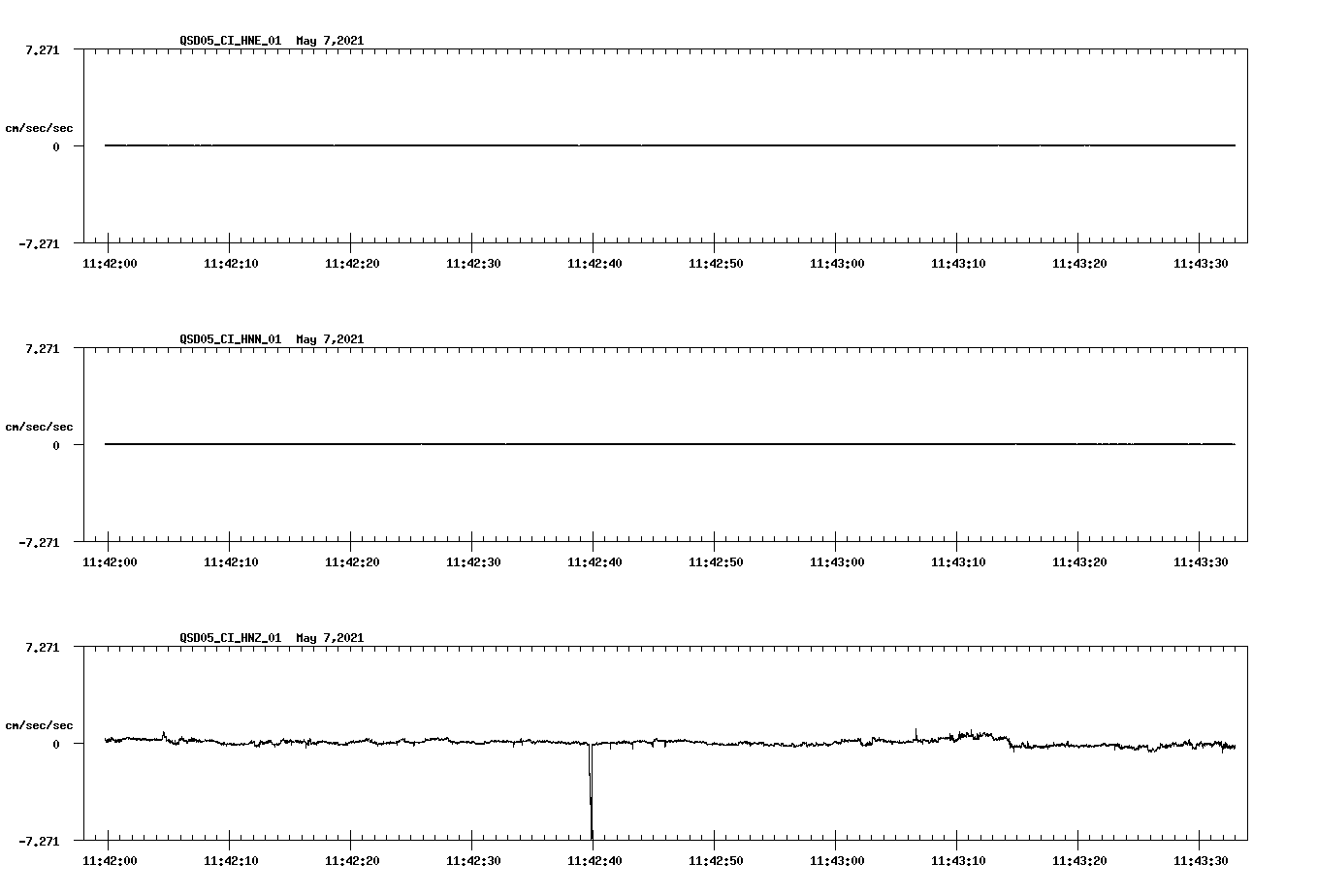Click the 11:42:30 tick label on top plot
Screen dimensions: 1317x896
tap(473, 261)
